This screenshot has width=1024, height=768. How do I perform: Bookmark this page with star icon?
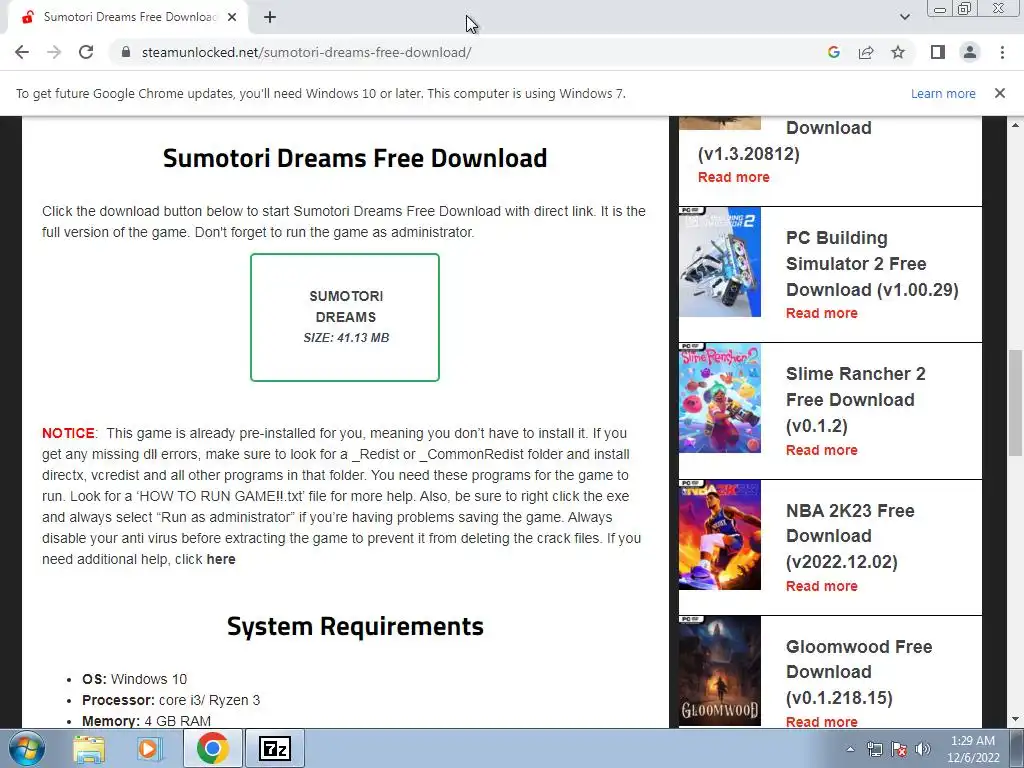[898, 52]
